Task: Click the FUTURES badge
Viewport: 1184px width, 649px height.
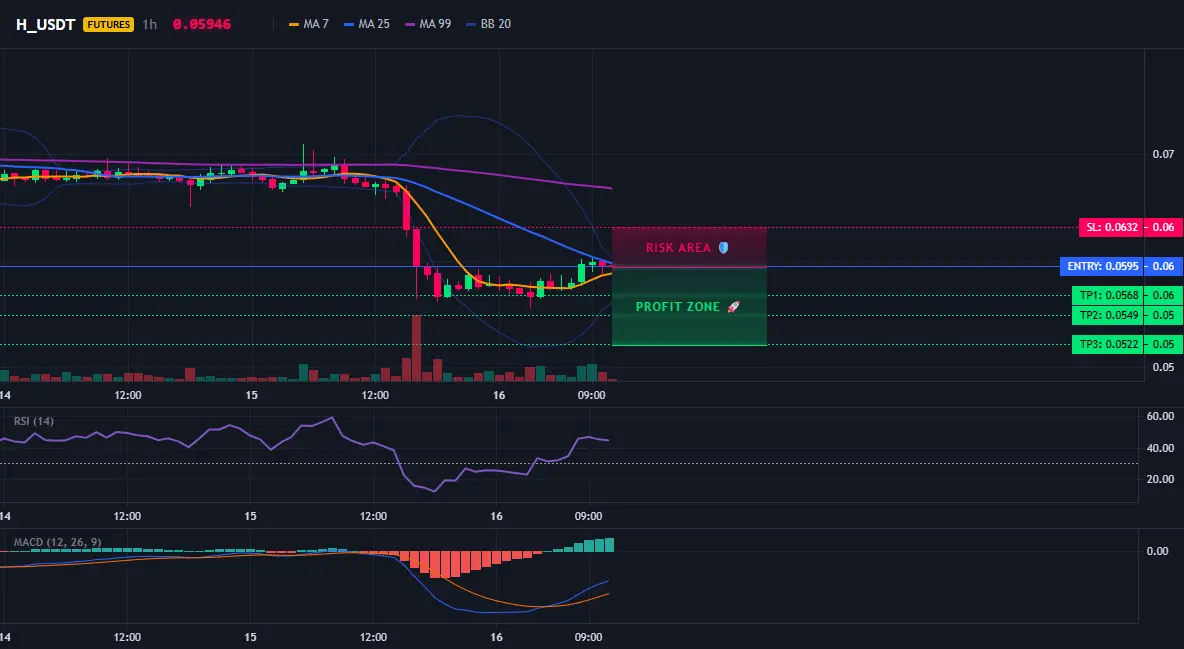Action: 109,24
